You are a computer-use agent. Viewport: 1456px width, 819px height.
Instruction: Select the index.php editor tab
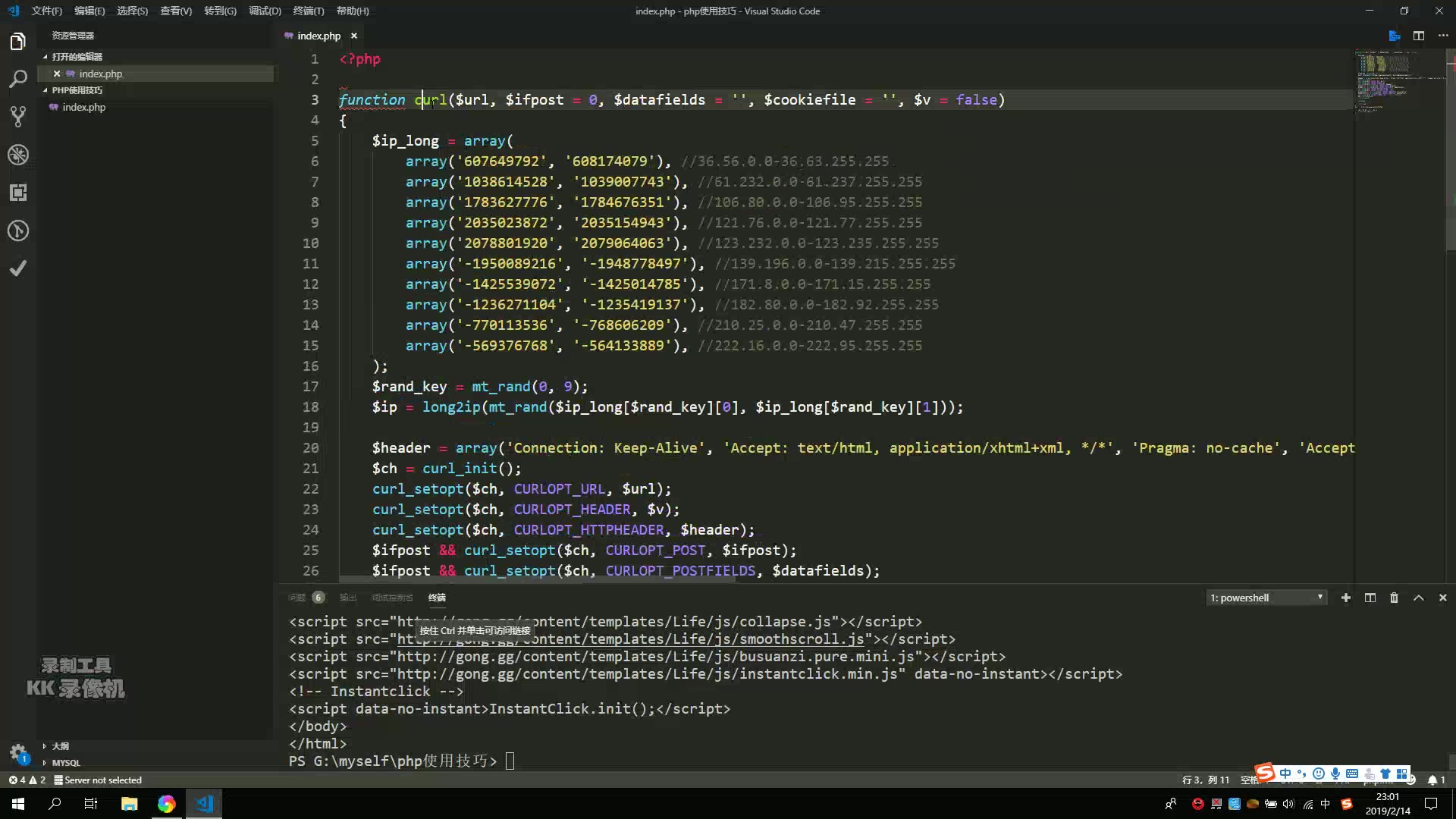(318, 36)
